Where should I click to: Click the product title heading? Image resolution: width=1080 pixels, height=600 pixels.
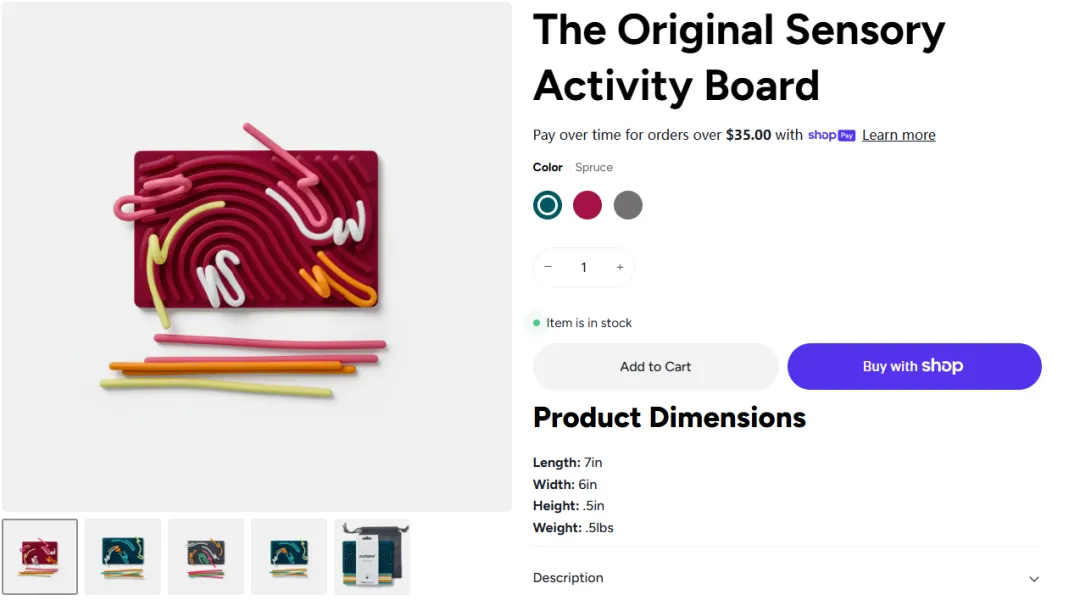(x=739, y=58)
